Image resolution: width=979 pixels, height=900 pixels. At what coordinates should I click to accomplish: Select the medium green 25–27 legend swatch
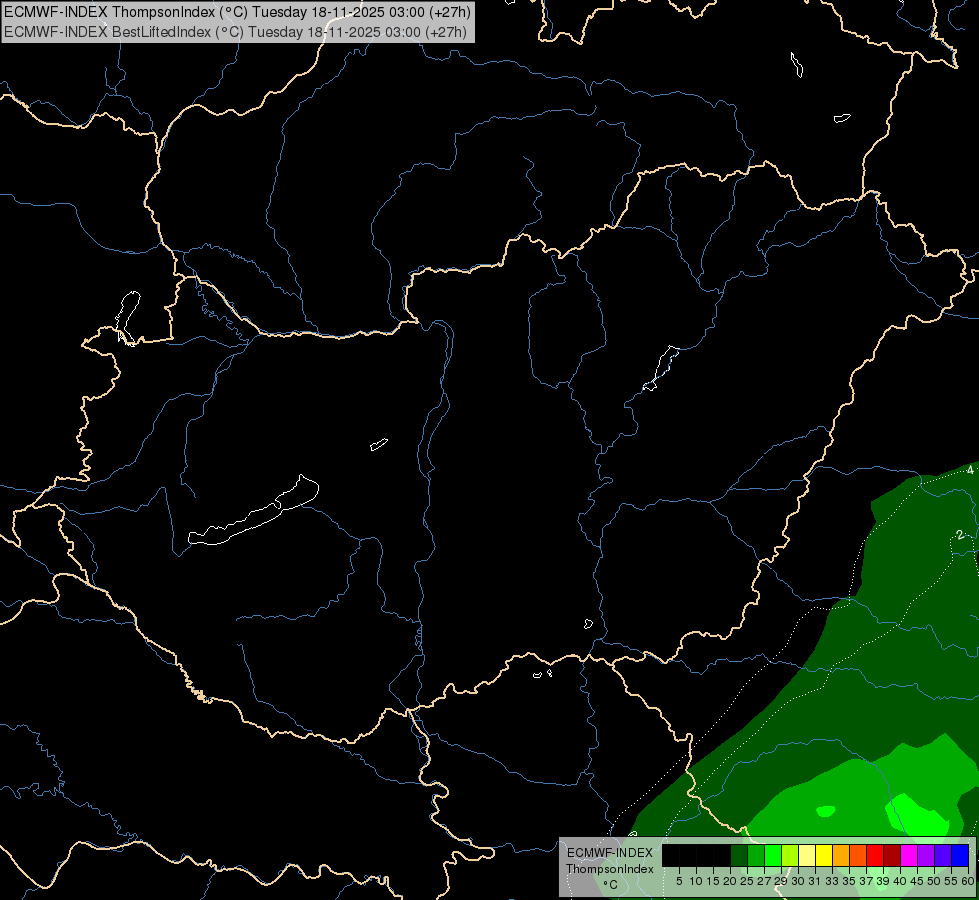(756, 855)
